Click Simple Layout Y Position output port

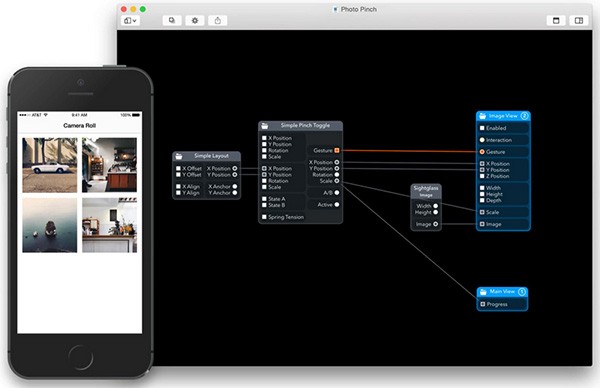click(235, 175)
